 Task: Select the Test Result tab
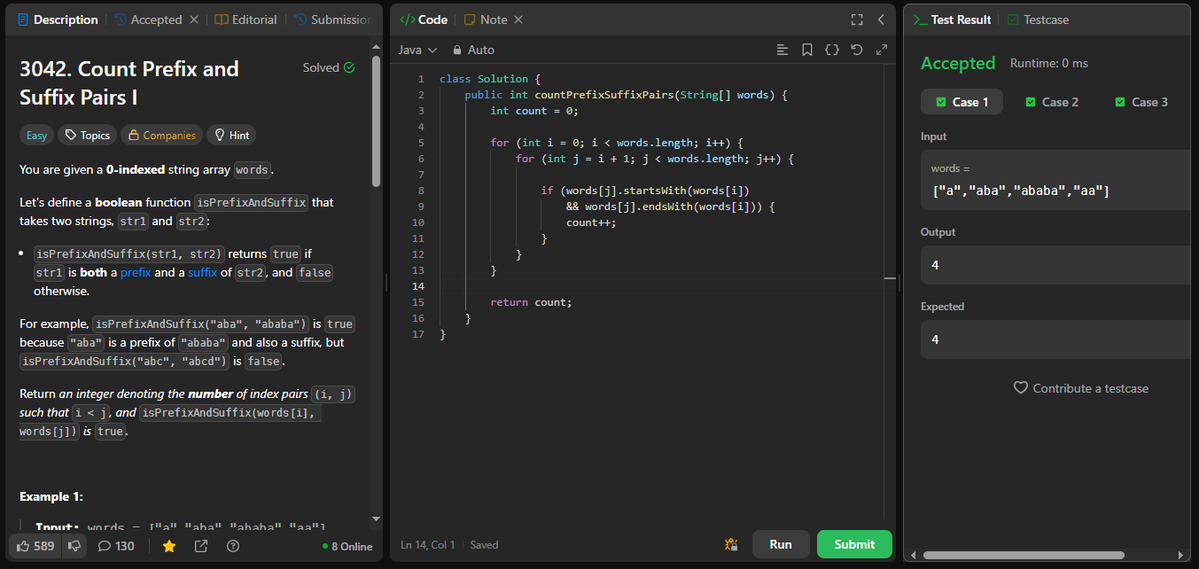pos(952,20)
